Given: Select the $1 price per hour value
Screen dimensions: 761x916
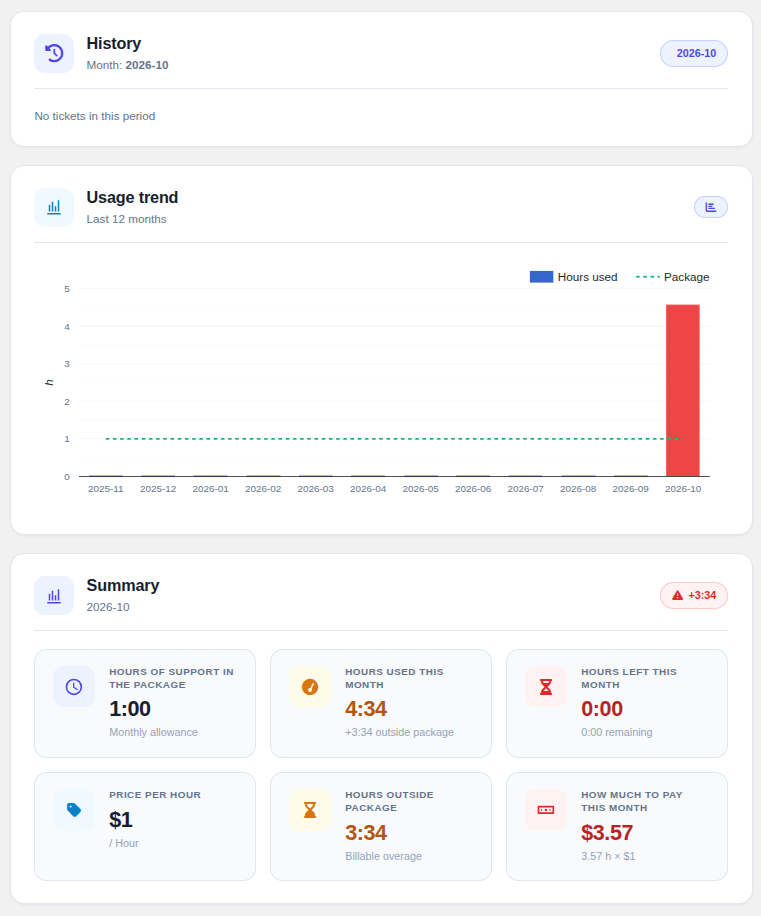Looking at the screenshot, I should (121, 820).
